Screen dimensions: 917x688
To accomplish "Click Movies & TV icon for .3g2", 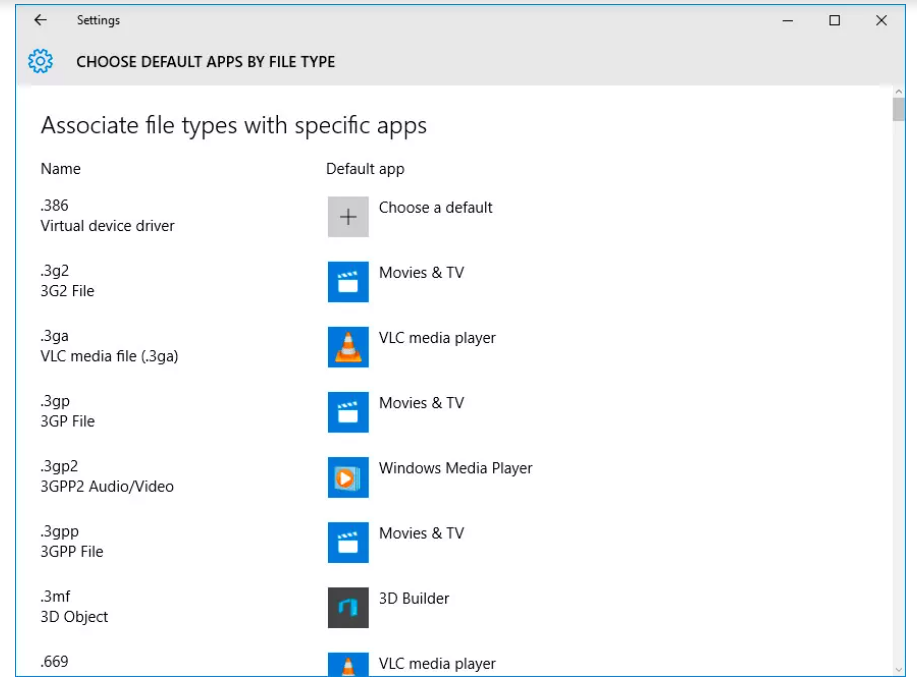I will pyautogui.click(x=348, y=282).
